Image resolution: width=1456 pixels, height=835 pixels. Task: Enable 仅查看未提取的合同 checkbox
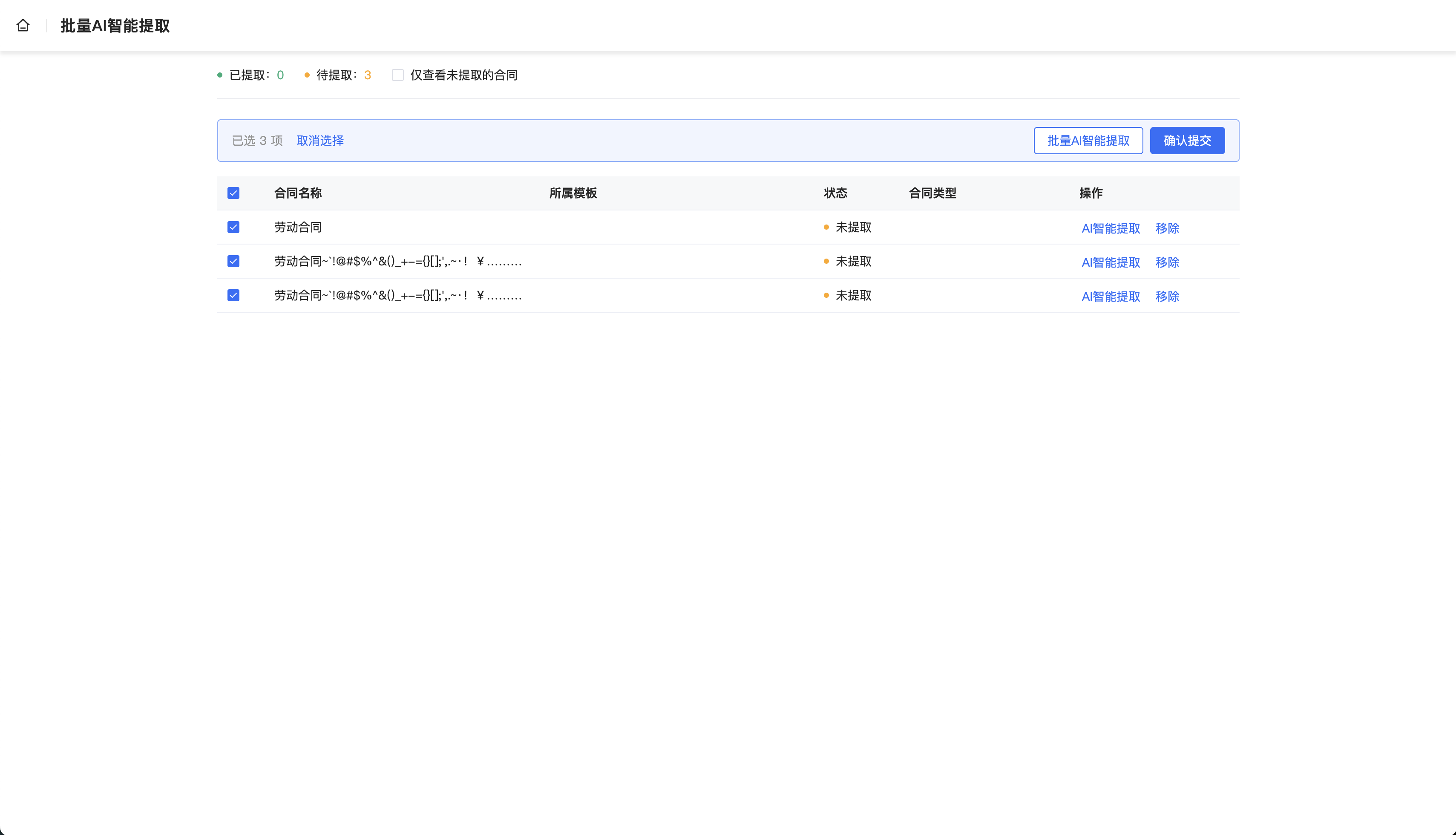tap(397, 75)
